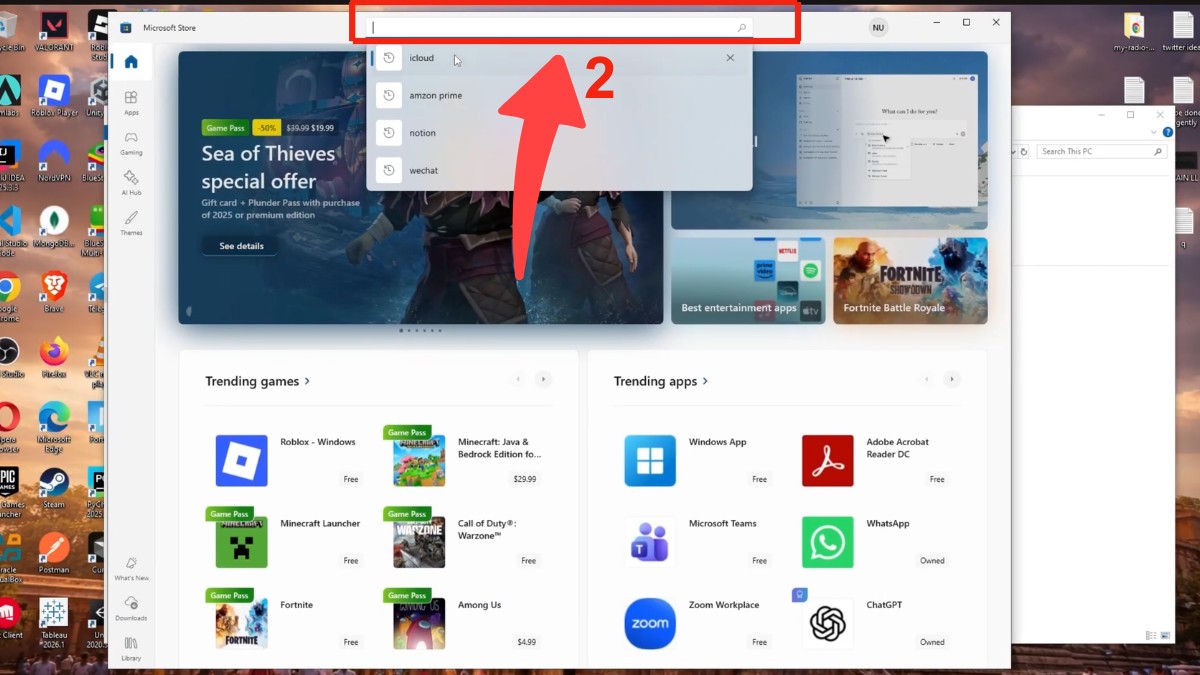Select the Home icon in the sidebar
The height and width of the screenshot is (675, 1200).
131,60
